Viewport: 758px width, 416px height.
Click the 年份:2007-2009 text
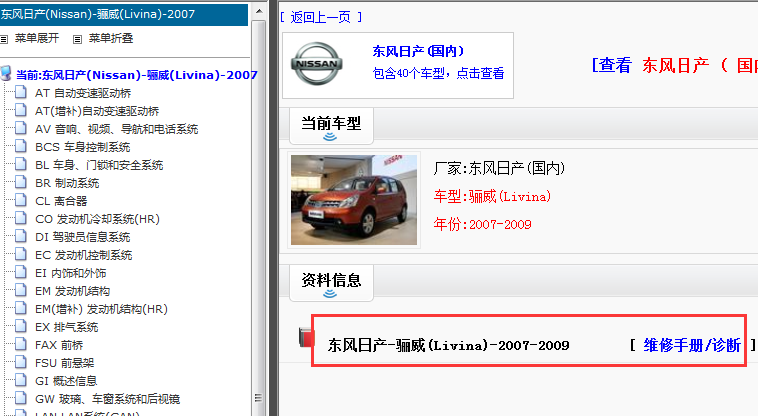point(482,224)
